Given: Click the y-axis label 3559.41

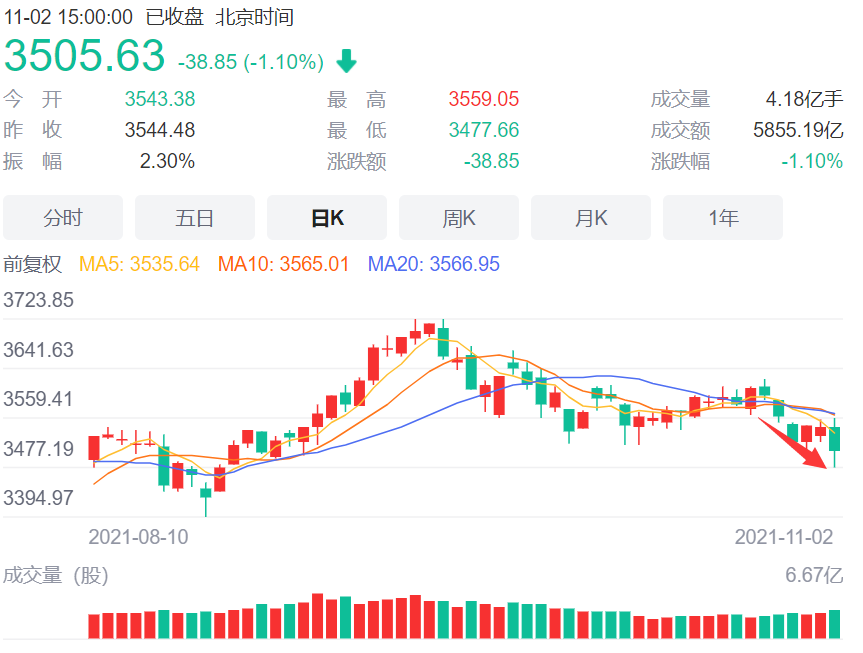Looking at the screenshot, I should point(39,399).
